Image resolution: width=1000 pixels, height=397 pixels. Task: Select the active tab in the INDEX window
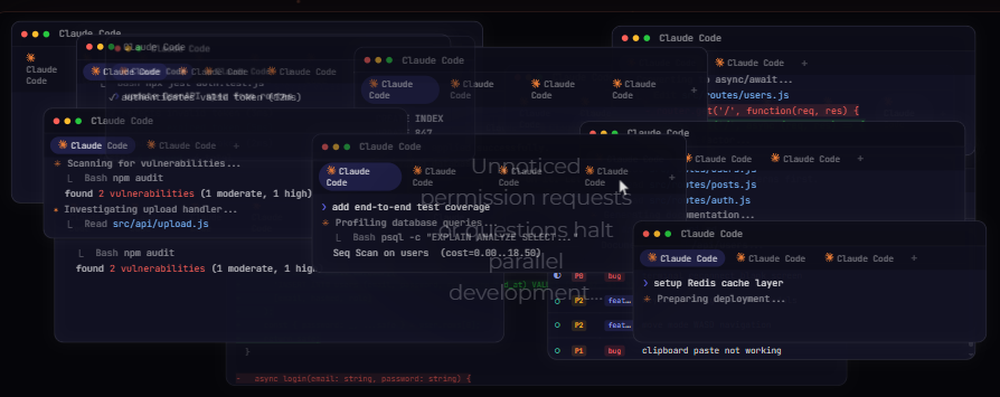pyautogui.click(x=400, y=89)
